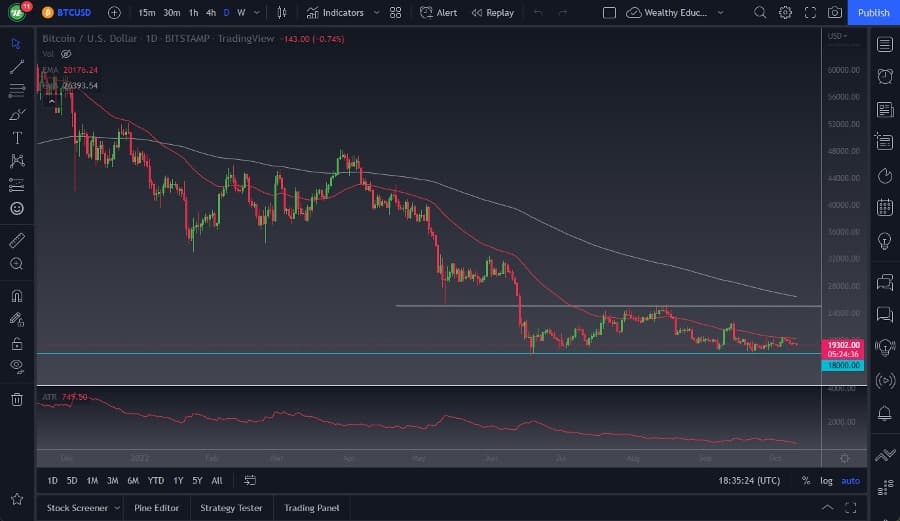
Task: Open the BTCUSD symbol search
Action: pos(67,13)
